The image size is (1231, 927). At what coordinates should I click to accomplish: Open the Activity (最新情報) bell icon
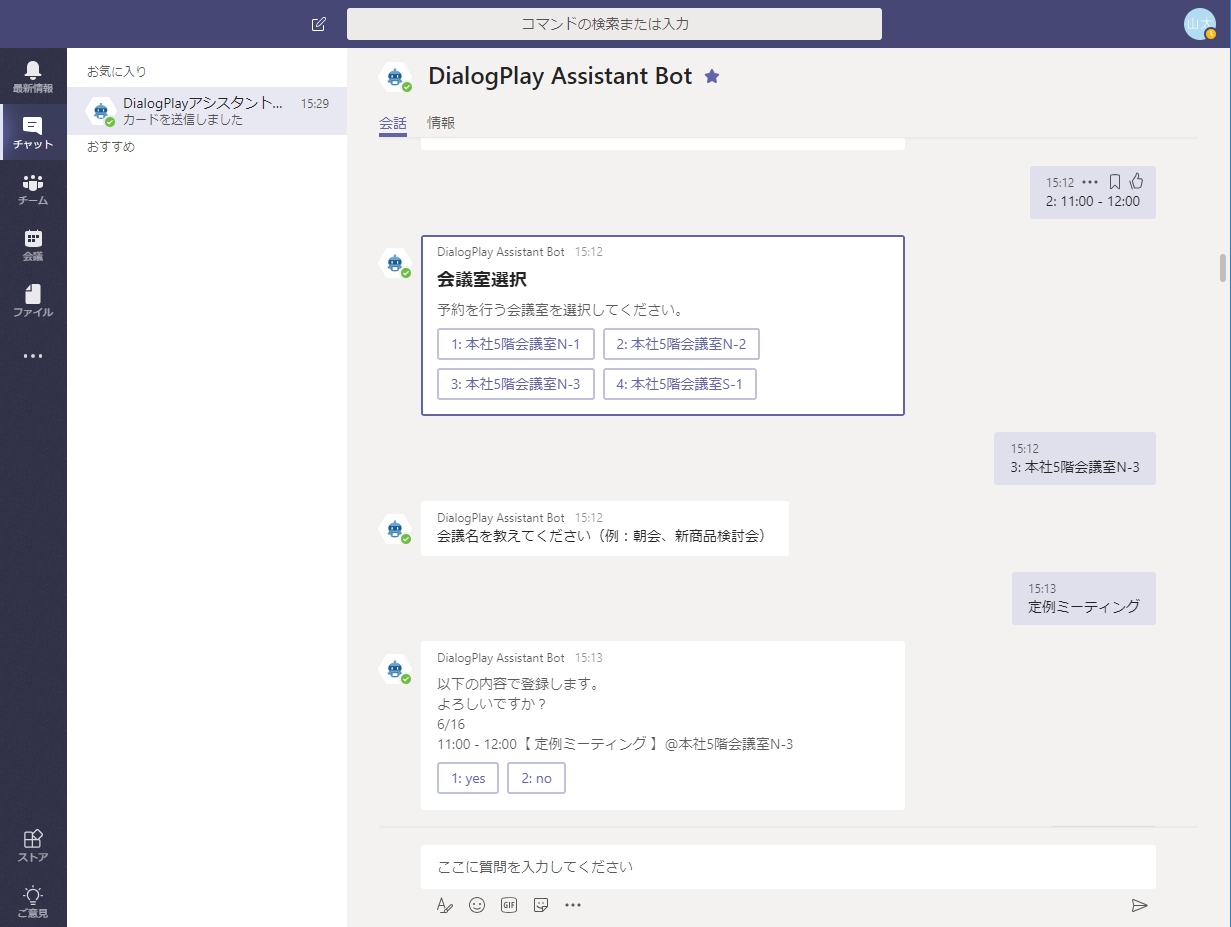tap(33, 76)
